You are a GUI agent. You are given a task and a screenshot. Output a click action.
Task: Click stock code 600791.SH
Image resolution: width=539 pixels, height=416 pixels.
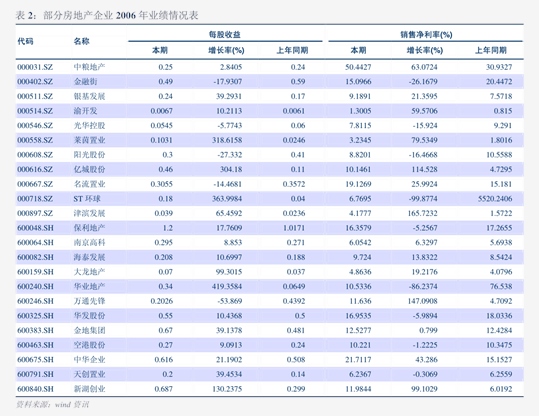pos(35,374)
